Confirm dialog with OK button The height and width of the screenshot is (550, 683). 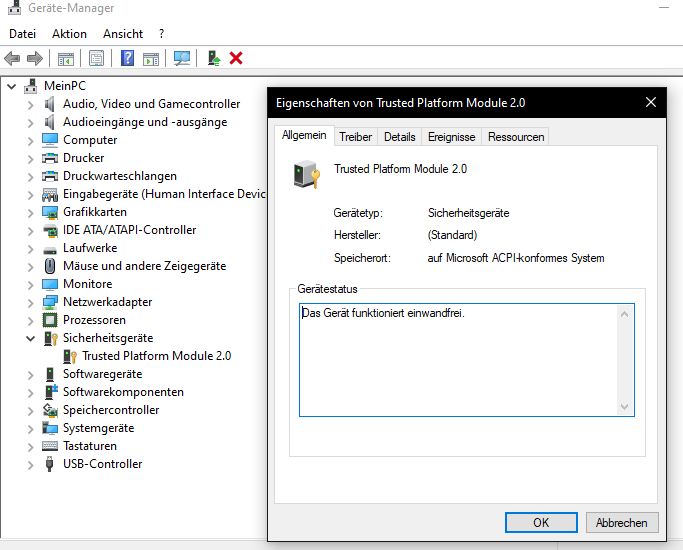[x=541, y=522]
